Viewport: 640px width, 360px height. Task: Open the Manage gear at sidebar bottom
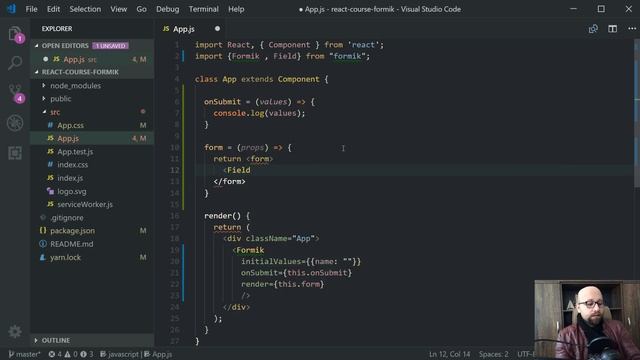pos(15,331)
